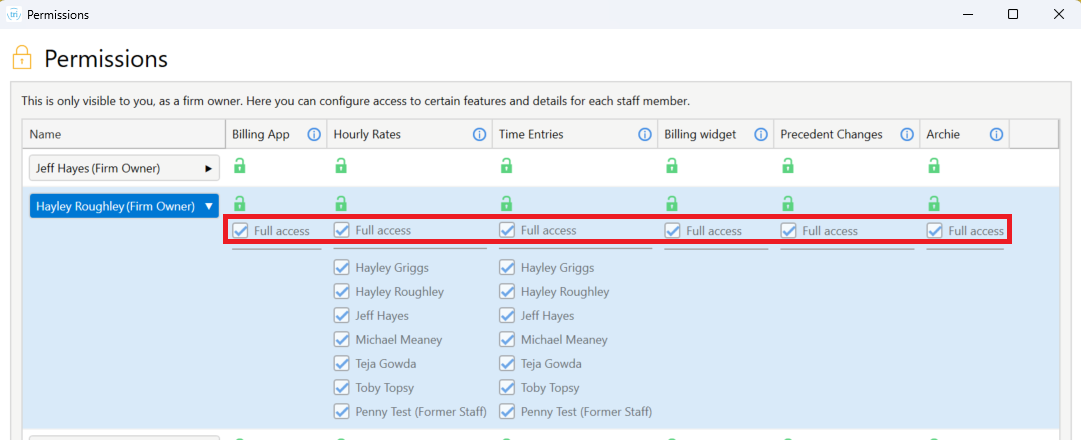1081x440 pixels.
Task: Click Hayley Roughley's Time Entries lock icon
Action: pos(506,203)
